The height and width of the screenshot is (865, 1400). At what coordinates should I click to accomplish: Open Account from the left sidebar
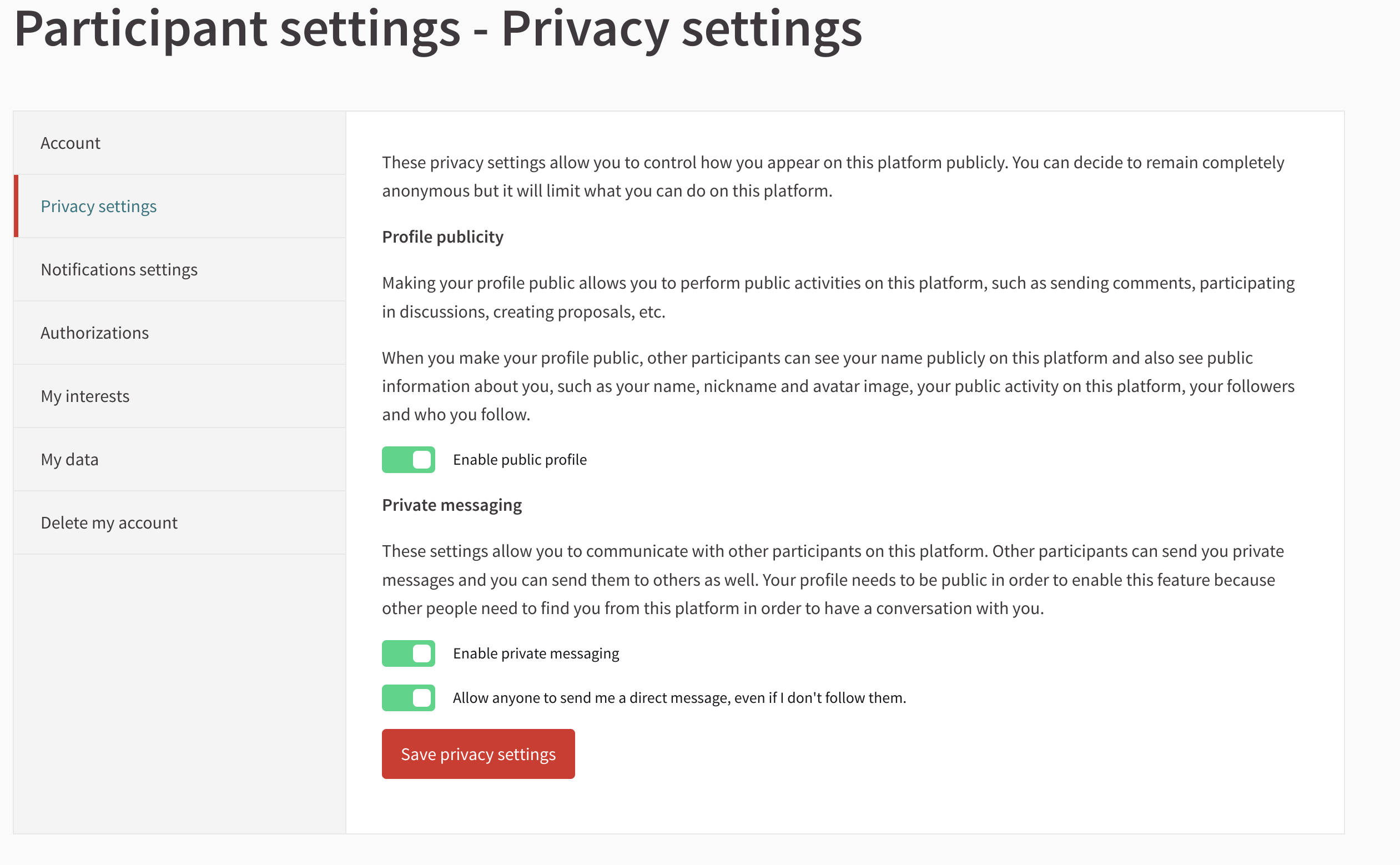point(70,143)
